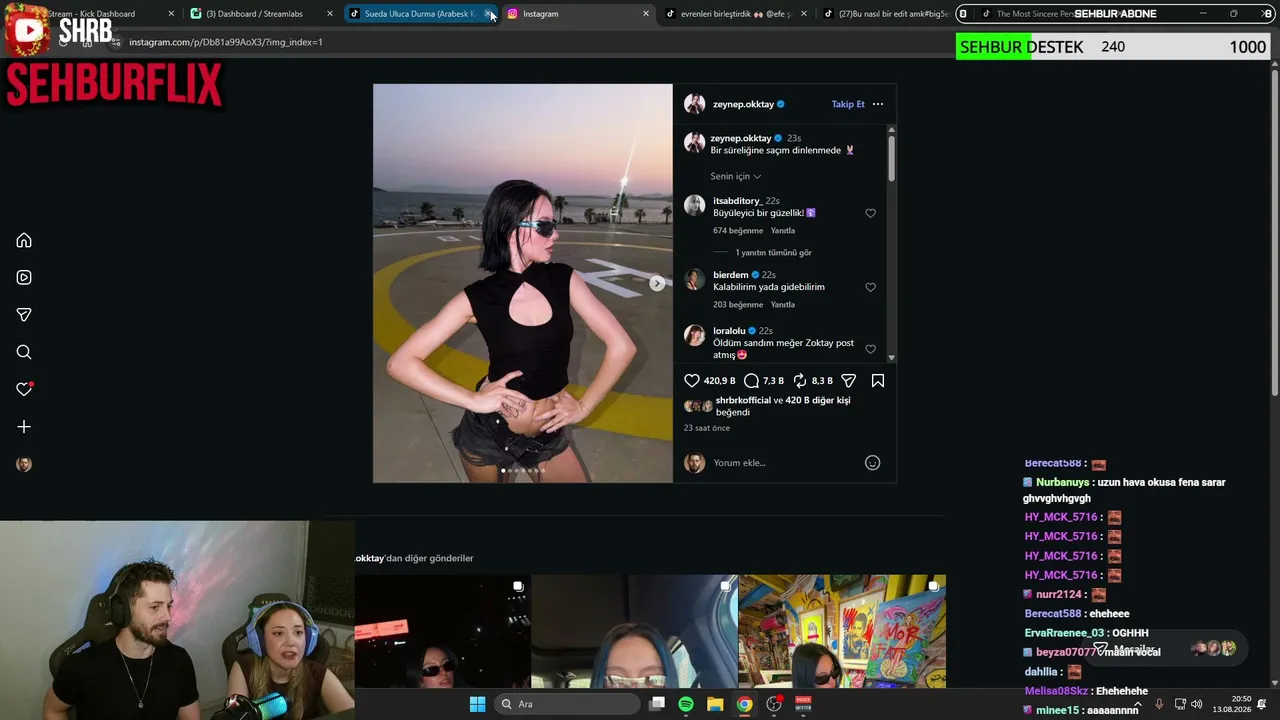The width and height of the screenshot is (1280, 720).
Task: Open Direct messages paper-plane sidebar icon
Action: click(x=24, y=315)
